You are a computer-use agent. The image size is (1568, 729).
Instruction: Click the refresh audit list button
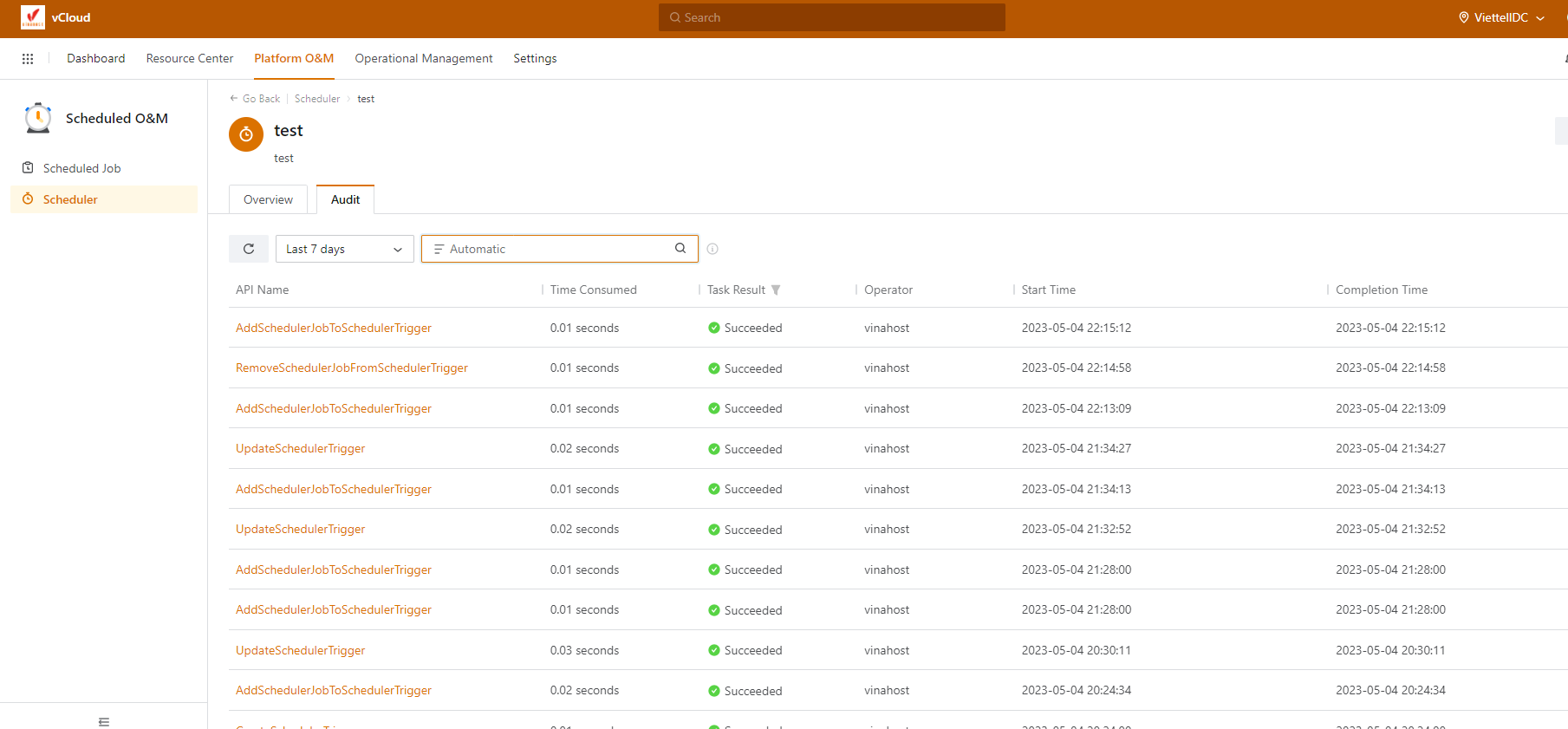point(249,249)
